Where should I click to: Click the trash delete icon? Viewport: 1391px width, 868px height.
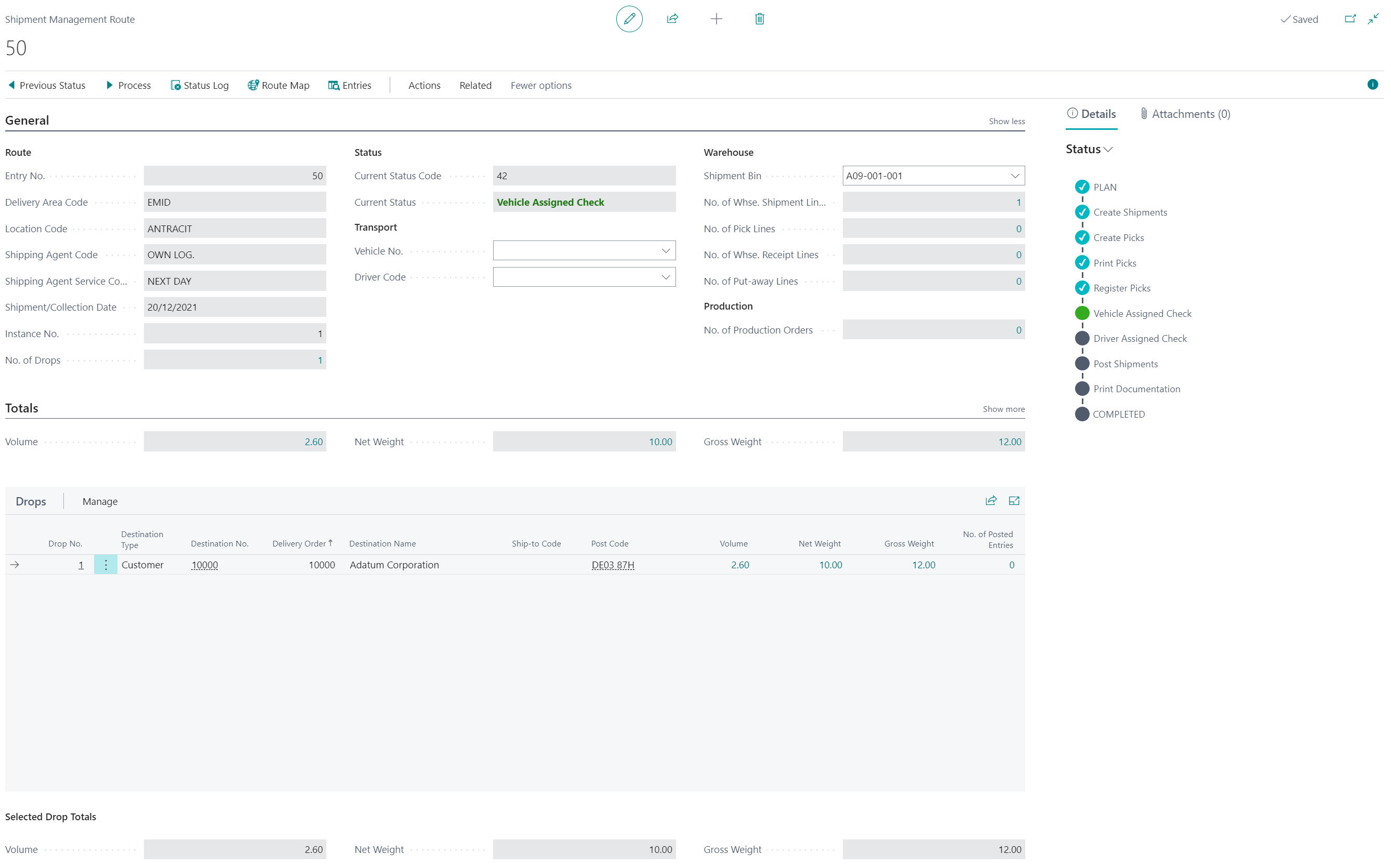click(759, 19)
